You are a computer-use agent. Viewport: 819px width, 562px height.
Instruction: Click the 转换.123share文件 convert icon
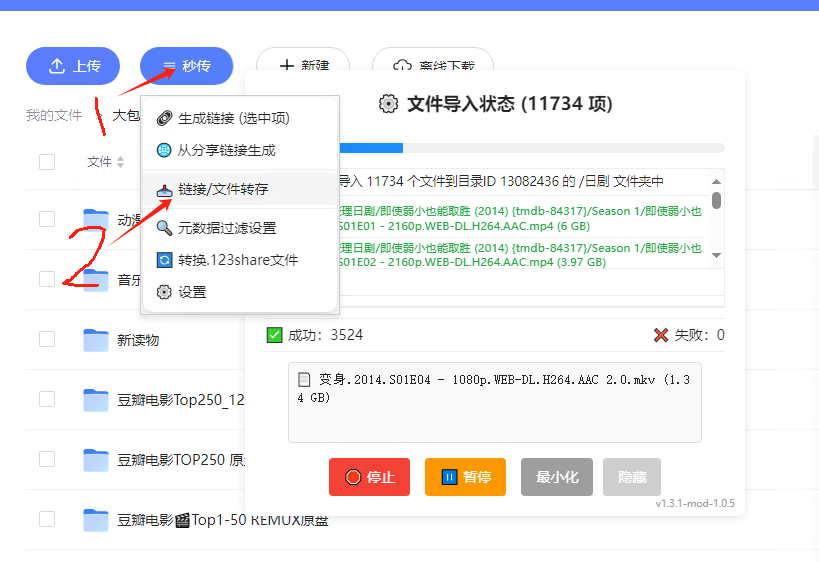pos(165,260)
